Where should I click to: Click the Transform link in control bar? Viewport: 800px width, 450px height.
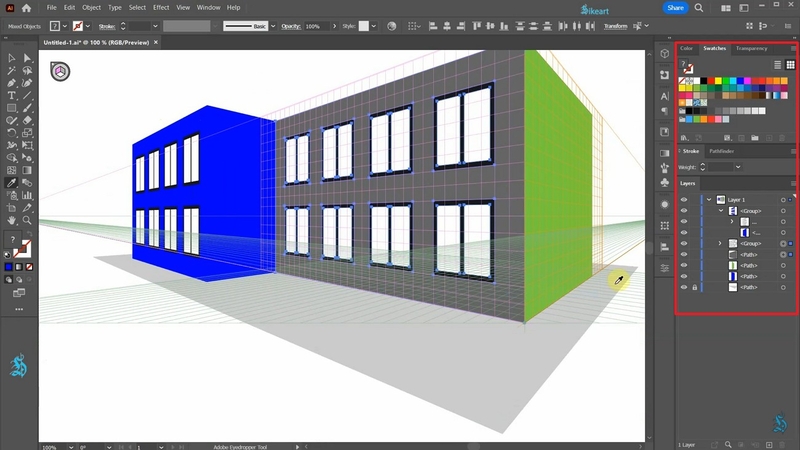tap(615, 26)
